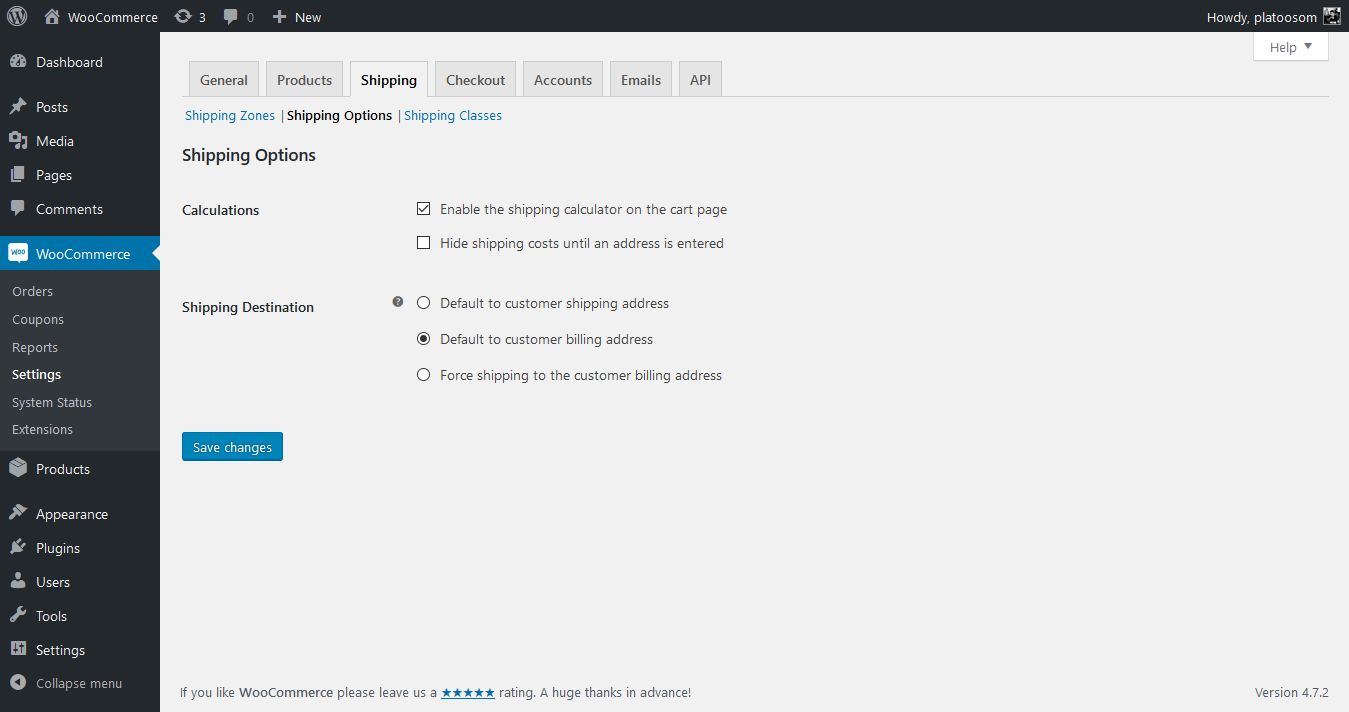Screen dimensions: 1349x712
Task: Click the Products box icon in sidebar
Action: 18,469
